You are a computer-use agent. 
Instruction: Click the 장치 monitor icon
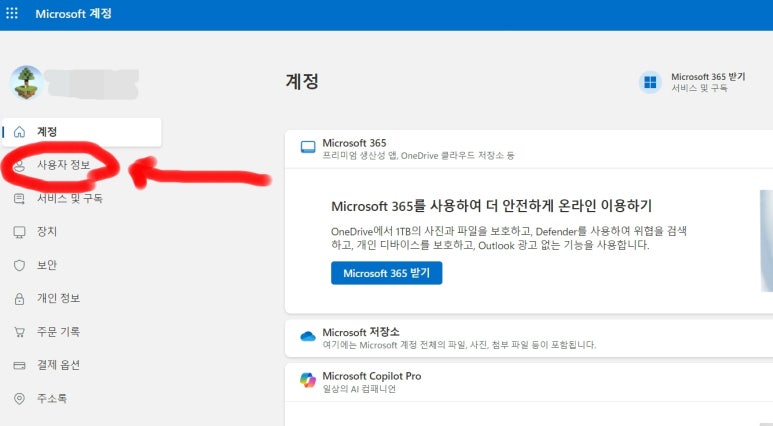[19, 232]
